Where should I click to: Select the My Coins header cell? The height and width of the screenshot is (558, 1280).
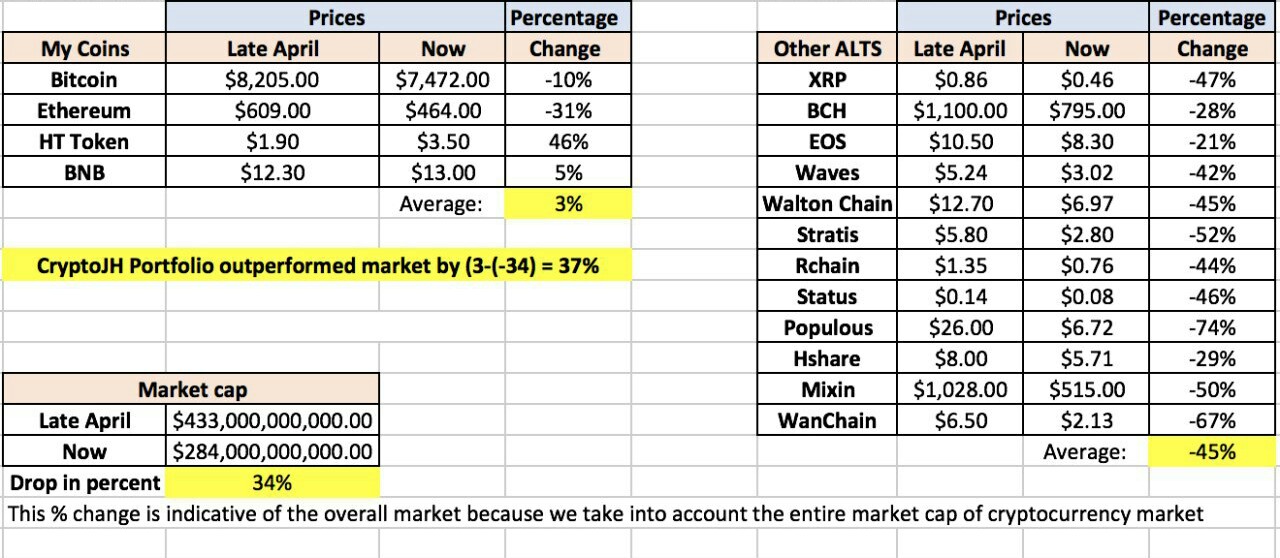84,49
